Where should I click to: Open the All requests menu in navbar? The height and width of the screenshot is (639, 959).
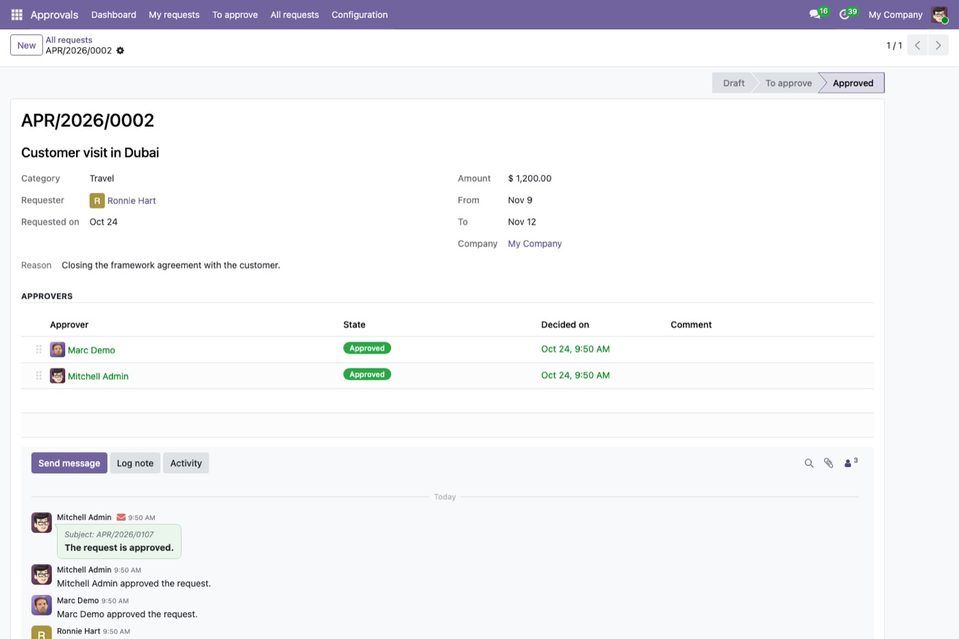(295, 15)
